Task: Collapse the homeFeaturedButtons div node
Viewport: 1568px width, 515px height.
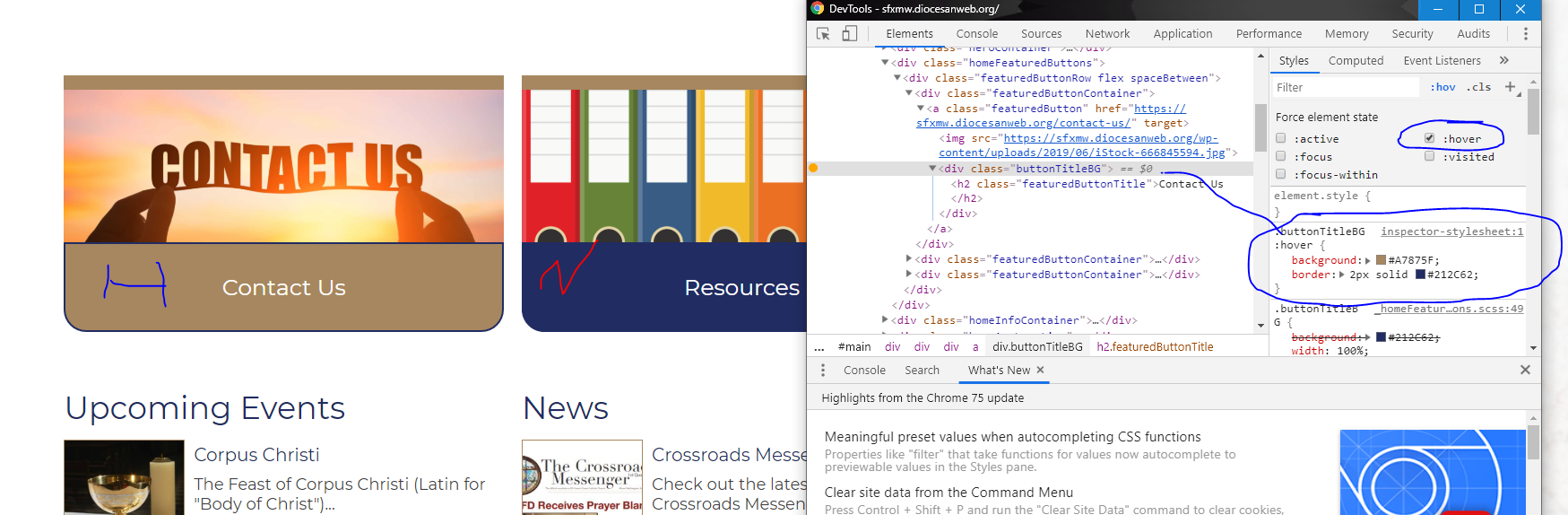Action: point(886,63)
